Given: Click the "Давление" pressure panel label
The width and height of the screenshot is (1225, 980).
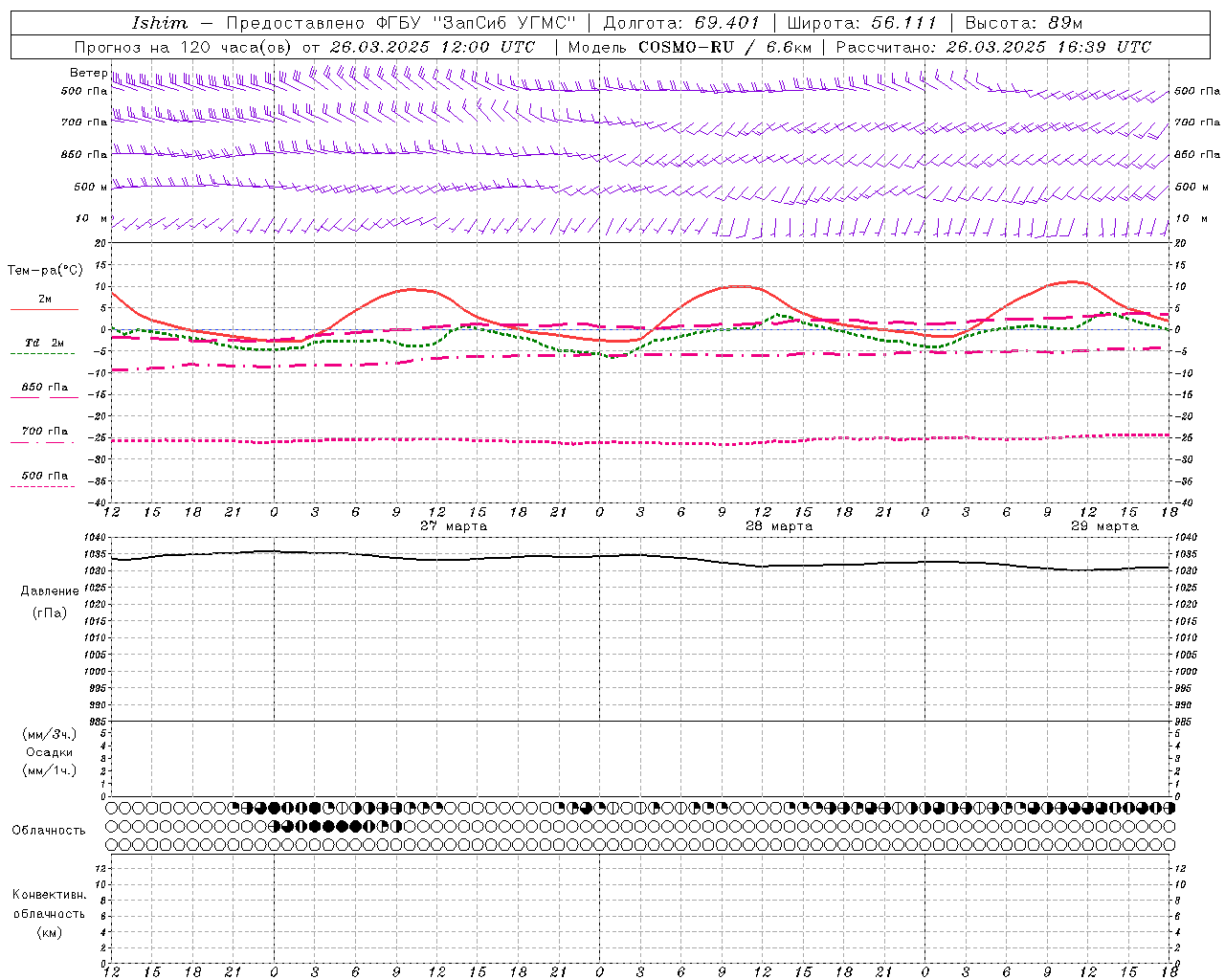Looking at the screenshot, I should tap(50, 591).
